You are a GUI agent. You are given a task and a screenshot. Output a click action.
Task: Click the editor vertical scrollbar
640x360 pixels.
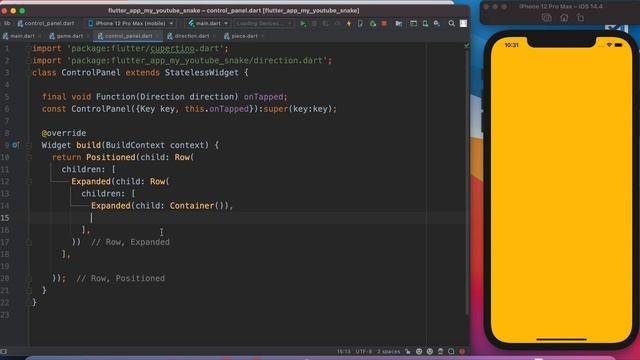467,182
